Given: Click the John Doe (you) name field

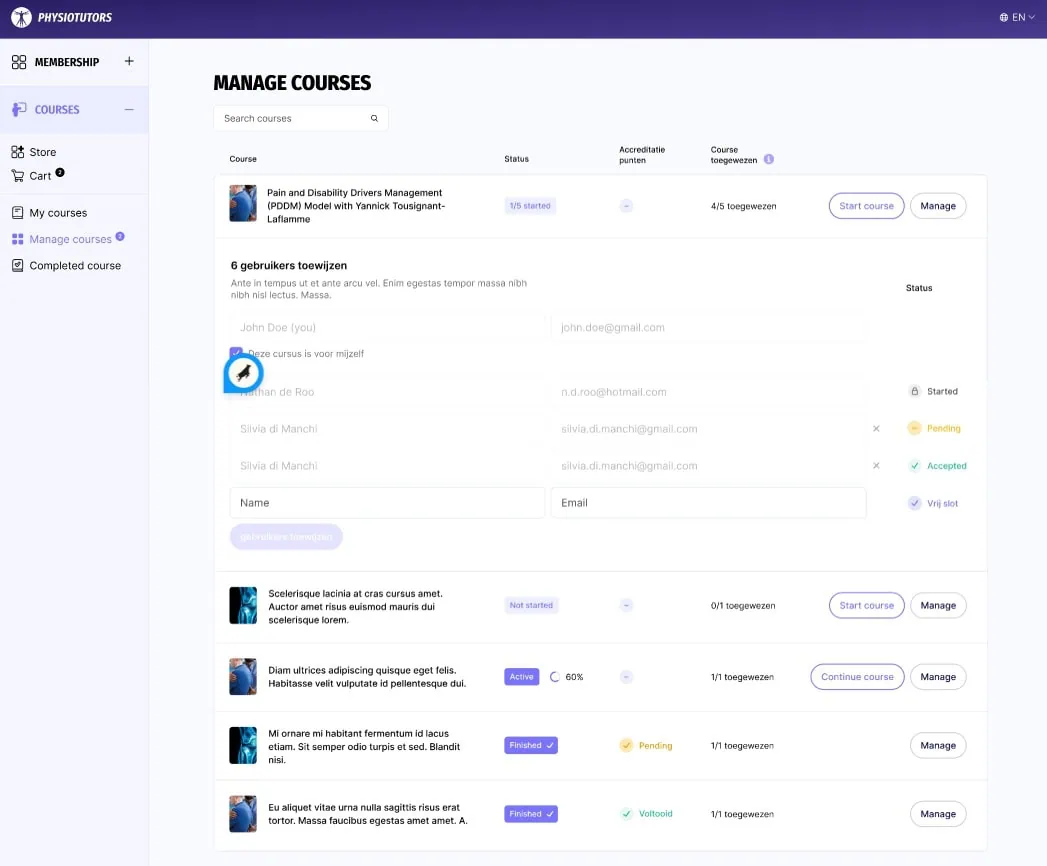Looking at the screenshot, I should [387, 327].
